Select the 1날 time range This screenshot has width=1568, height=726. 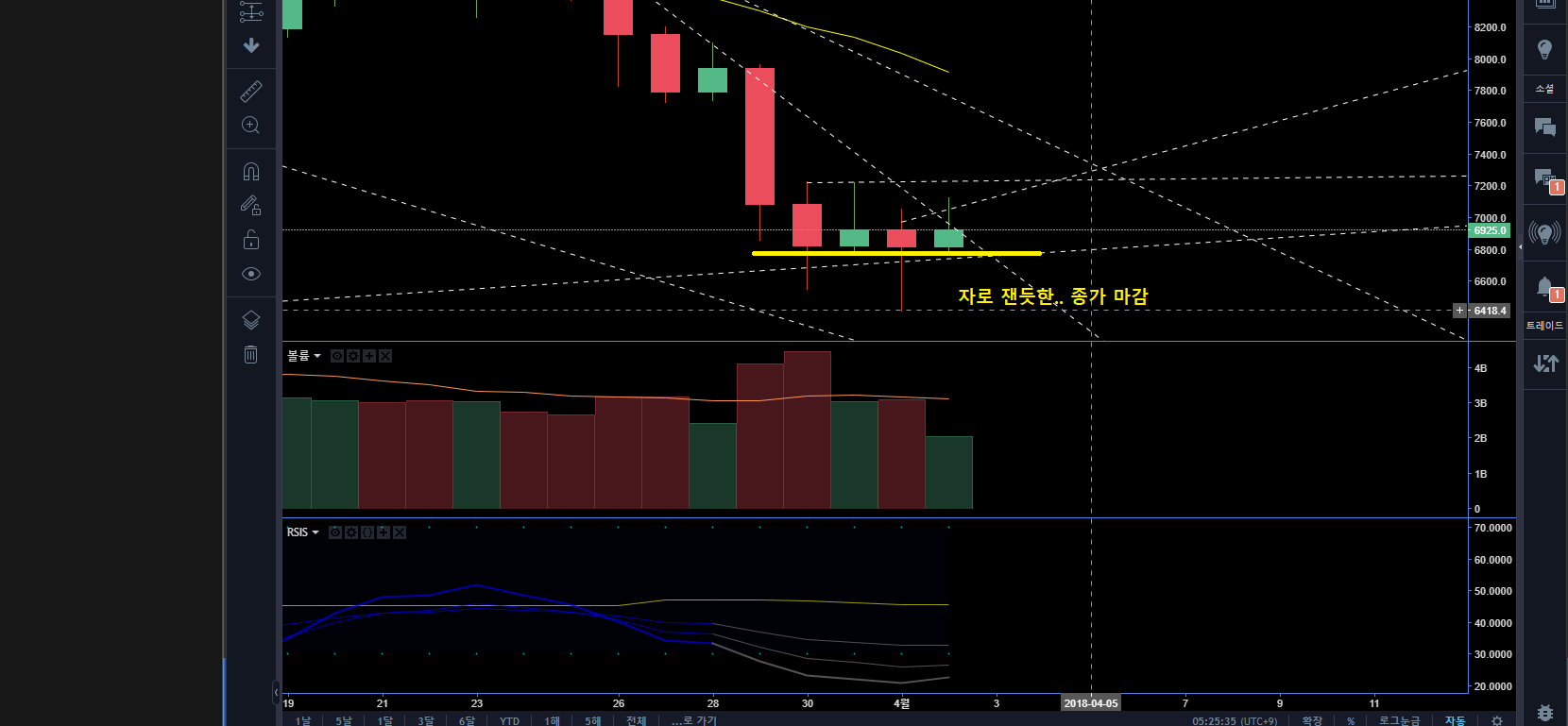point(302,720)
